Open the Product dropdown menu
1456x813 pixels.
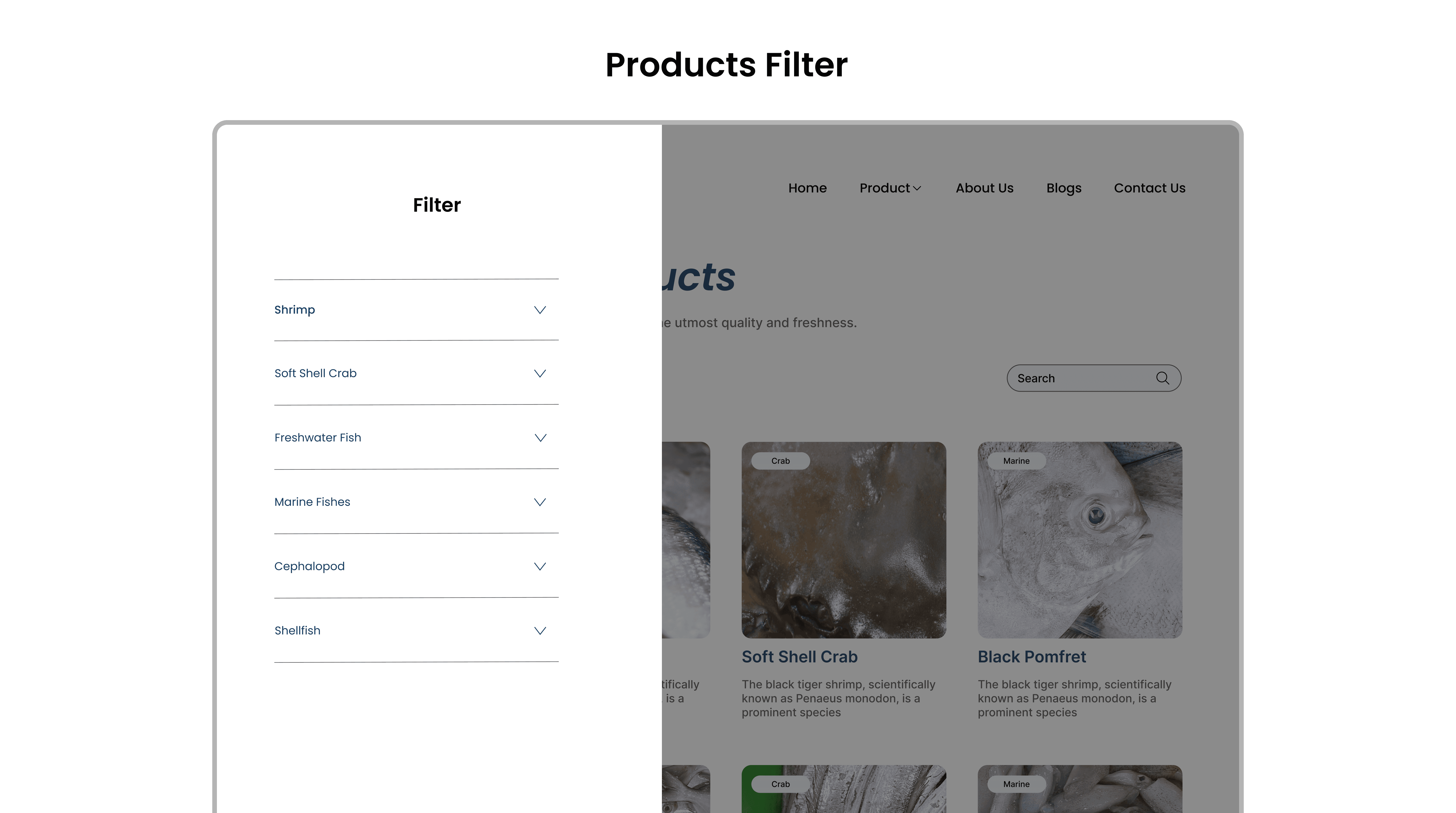890,188
